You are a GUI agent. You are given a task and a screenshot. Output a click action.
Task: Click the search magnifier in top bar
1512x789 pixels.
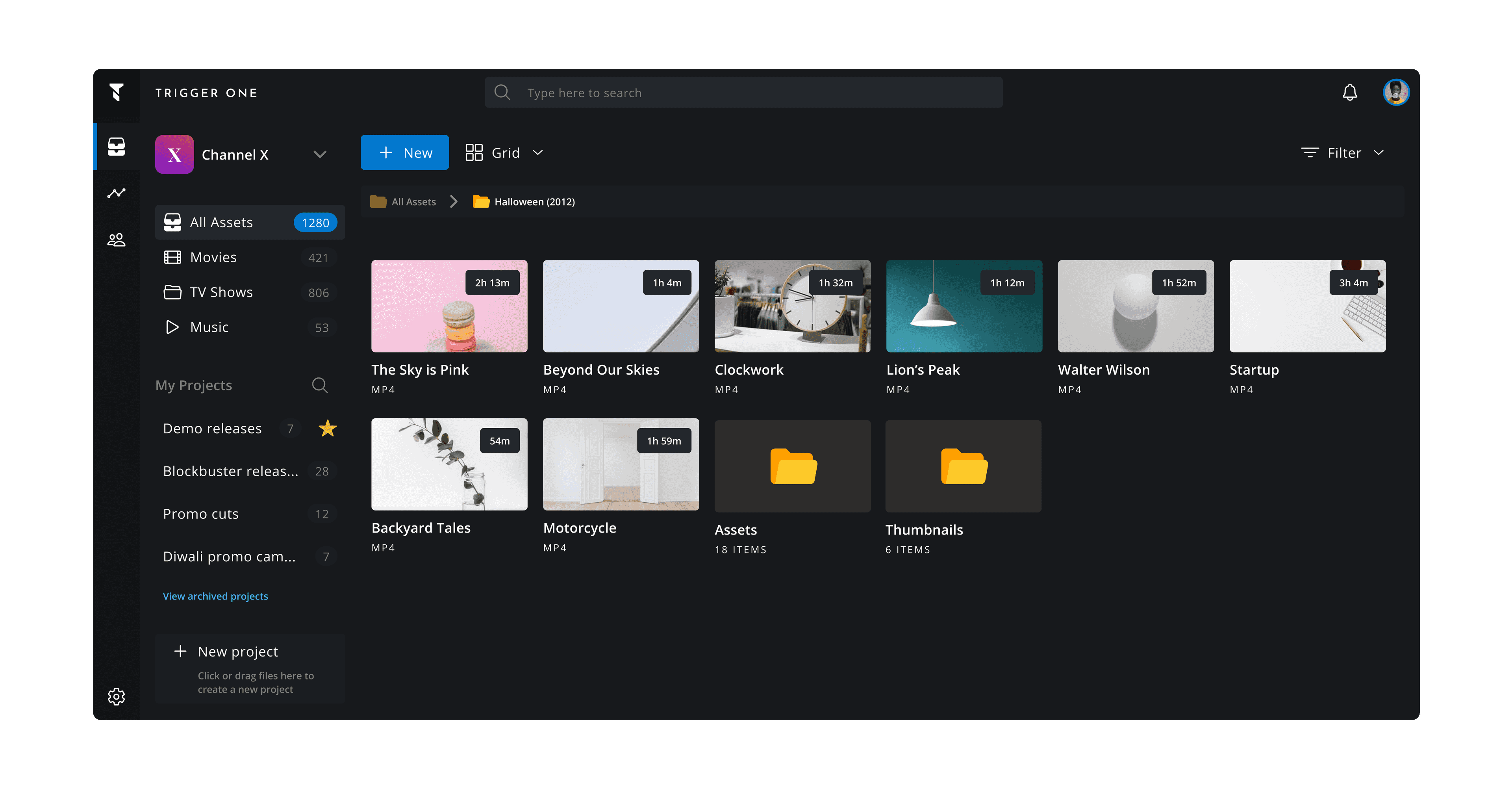coord(502,92)
